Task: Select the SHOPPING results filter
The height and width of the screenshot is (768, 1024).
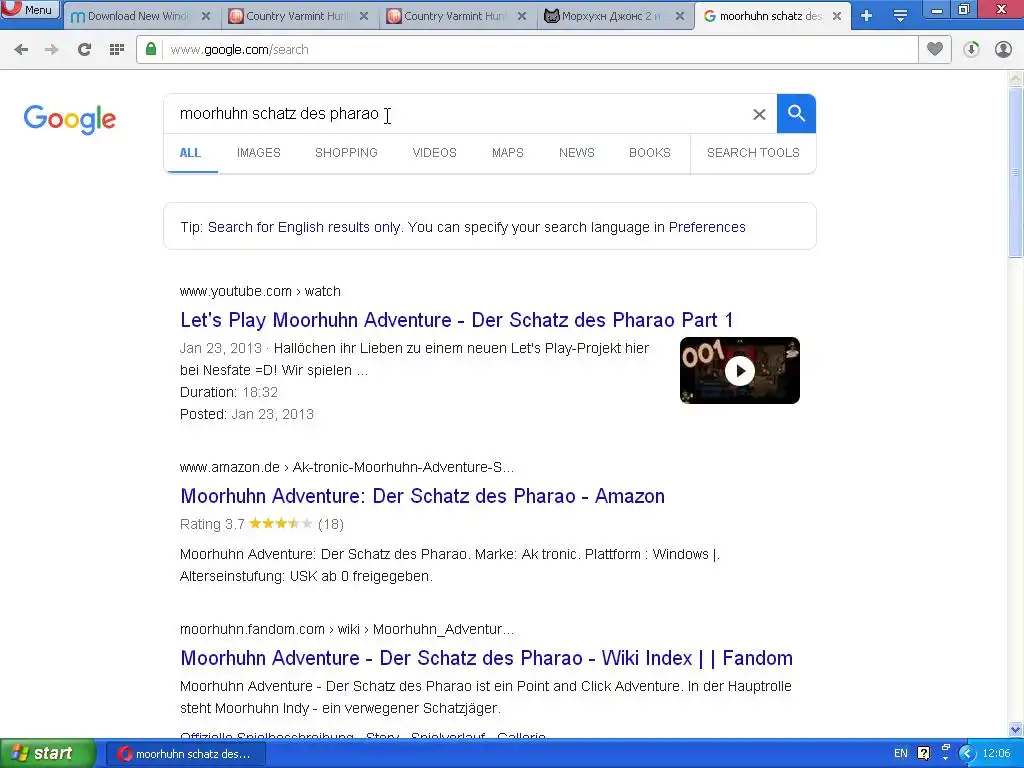Action: click(346, 153)
